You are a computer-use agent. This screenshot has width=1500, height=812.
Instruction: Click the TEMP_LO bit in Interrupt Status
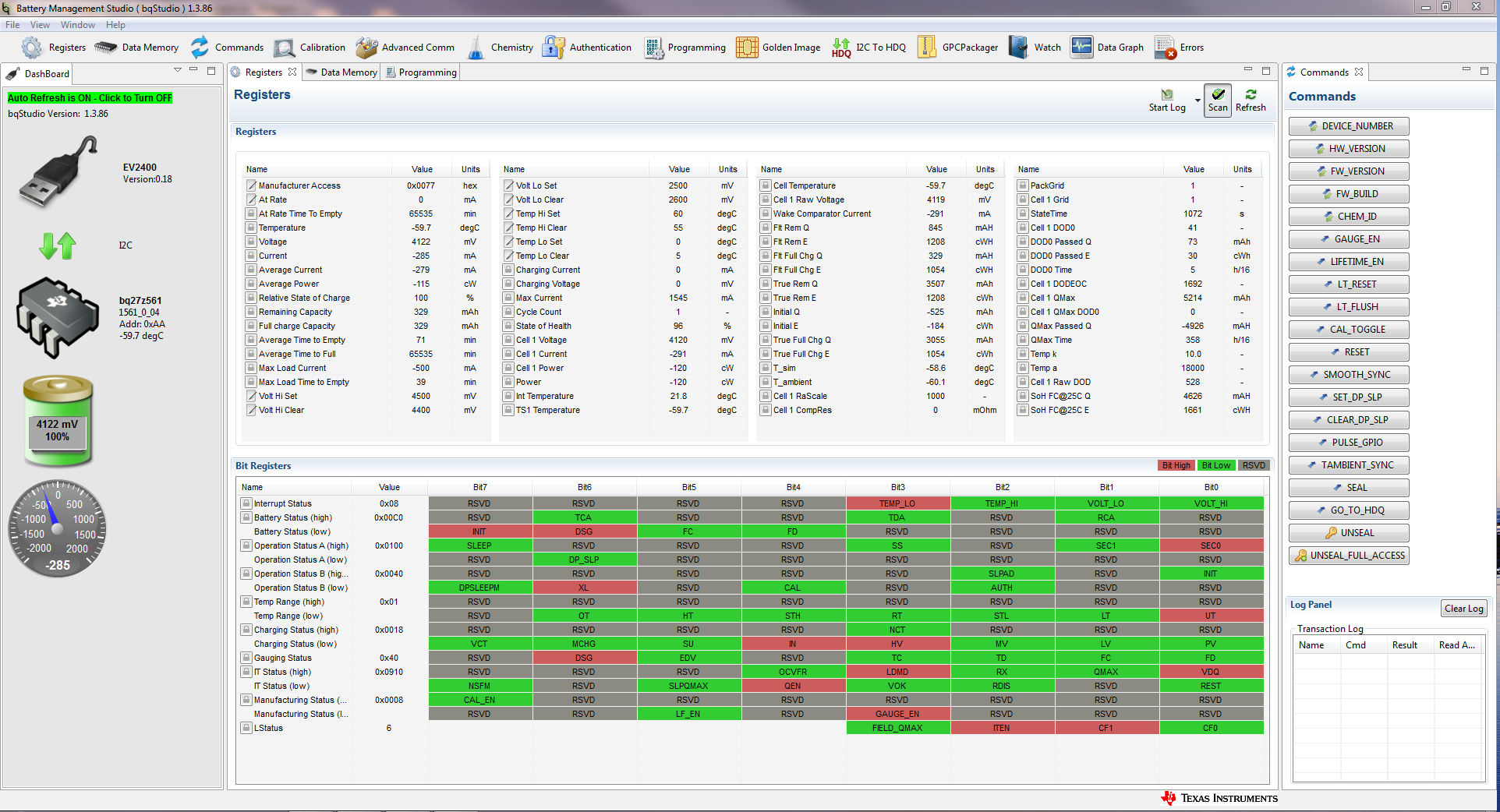point(897,503)
